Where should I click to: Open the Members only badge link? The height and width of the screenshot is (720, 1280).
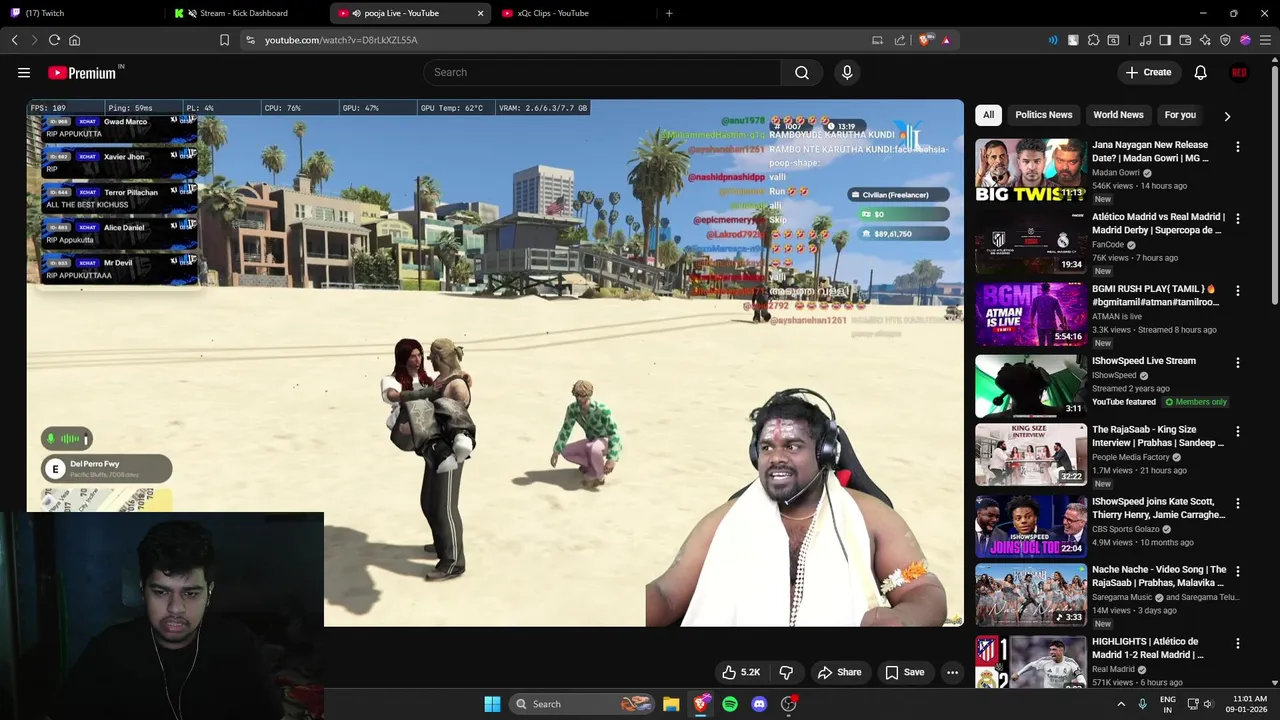[x=1196, y=402]
